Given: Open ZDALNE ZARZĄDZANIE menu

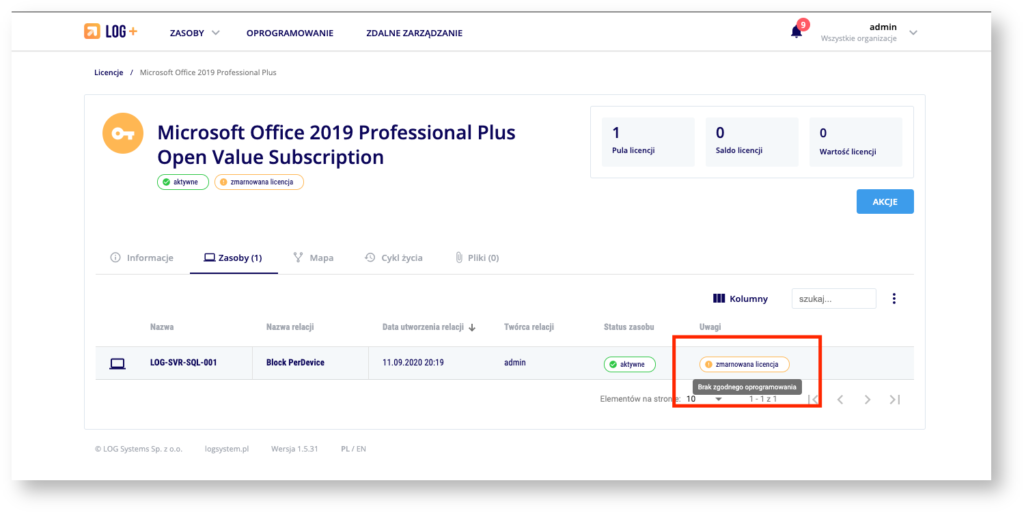Looking at the screenshot, I should click(414, 33).
